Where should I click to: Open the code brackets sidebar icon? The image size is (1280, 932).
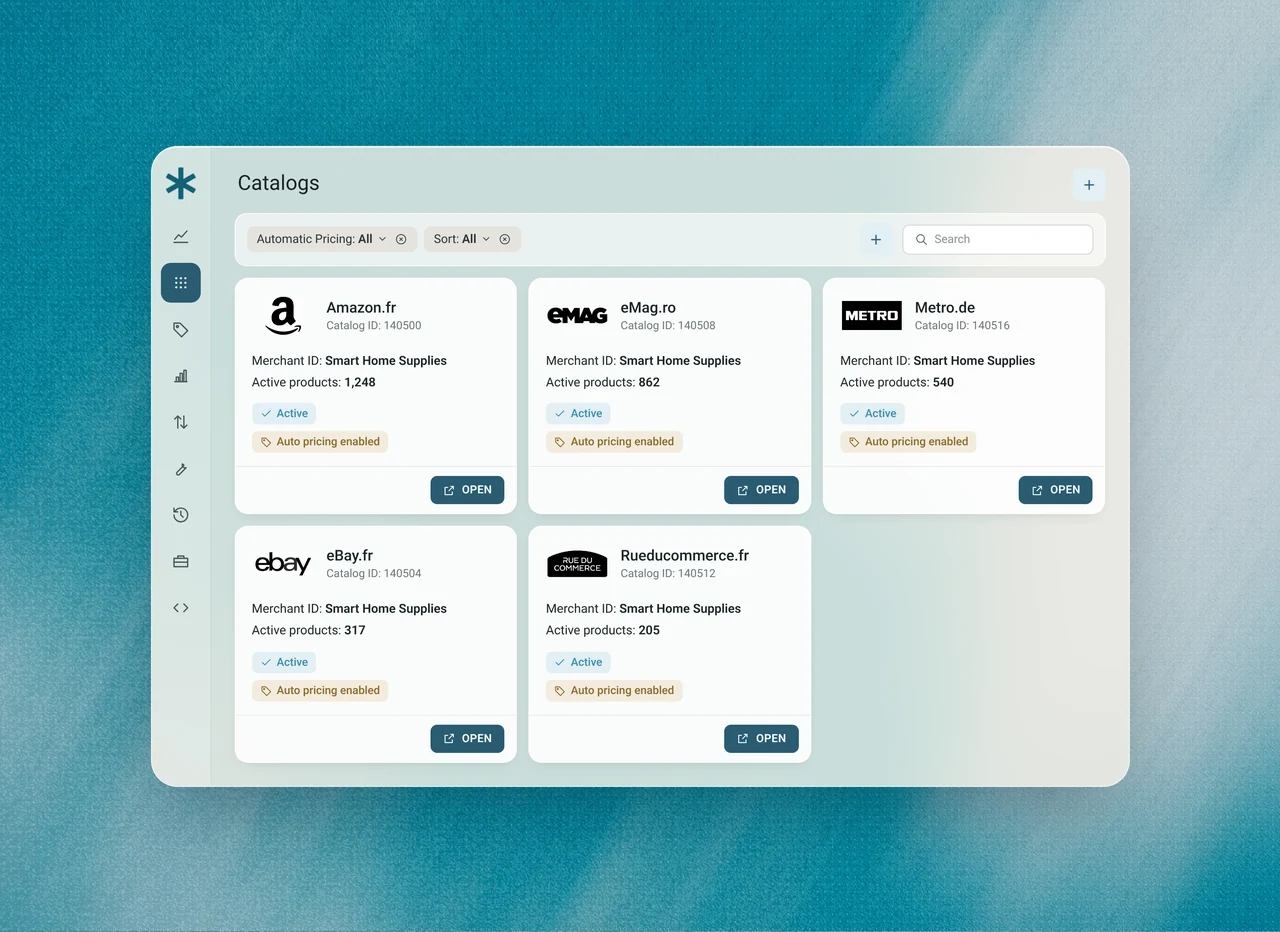(x=181, y=608)
